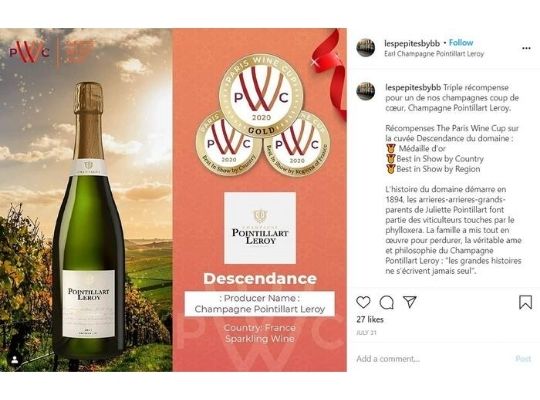Click the Pointillart Leroy logo square
Viewport: 540px width, 400px height.
pos(260,228)
